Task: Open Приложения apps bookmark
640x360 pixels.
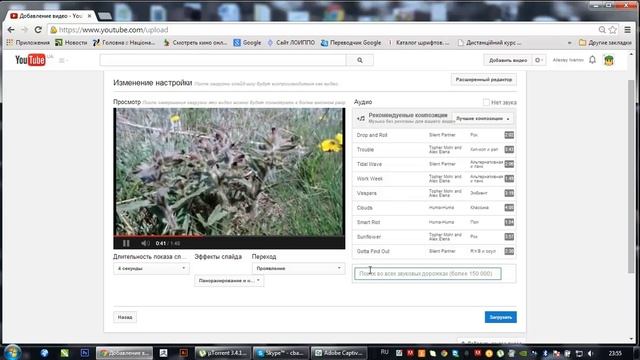Action: [x=28, y=42]
